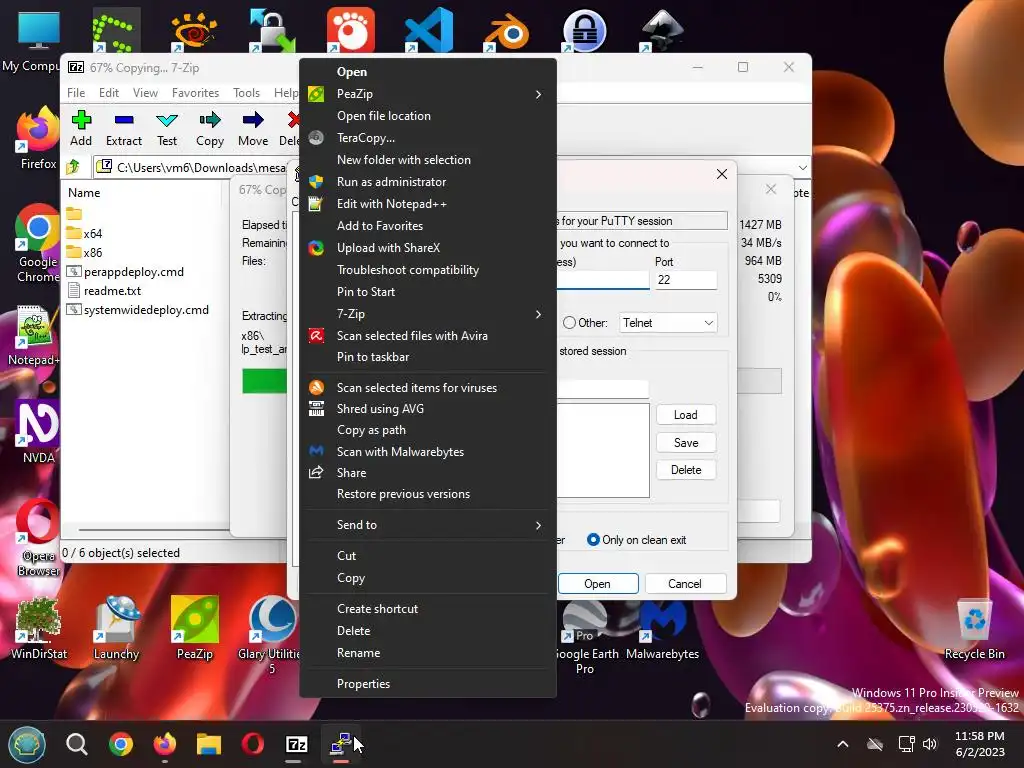This screenshot has width=1024, height=768.
Task: Click the Opera icon on the taskbar
Action: tap(253, 744)
